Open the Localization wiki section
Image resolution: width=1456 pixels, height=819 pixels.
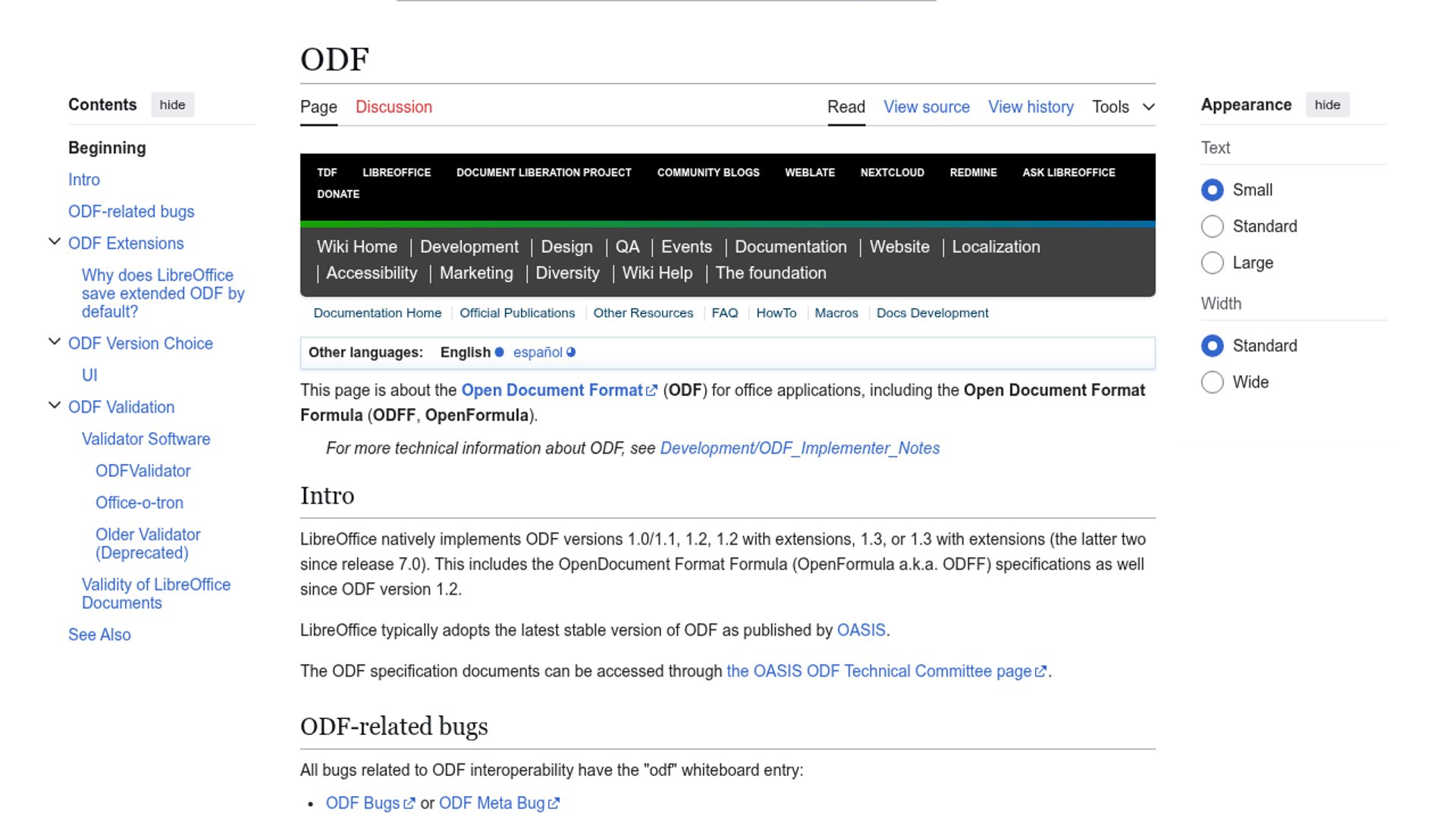click(x=996, y=247)
